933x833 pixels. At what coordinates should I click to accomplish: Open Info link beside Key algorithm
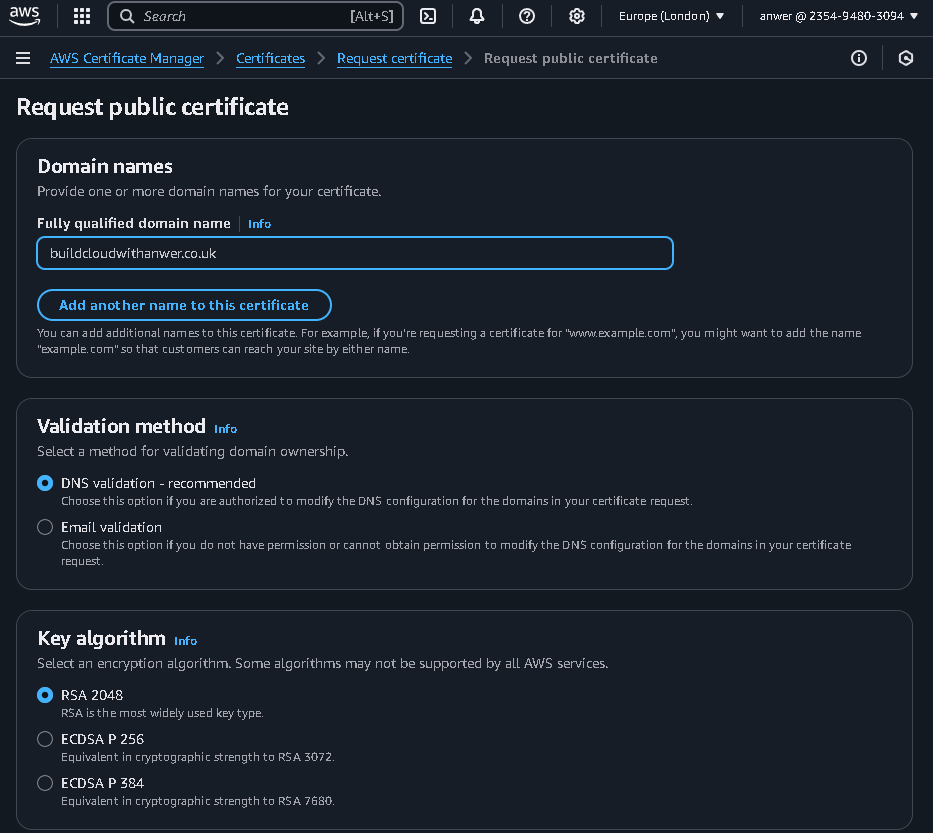186,641
